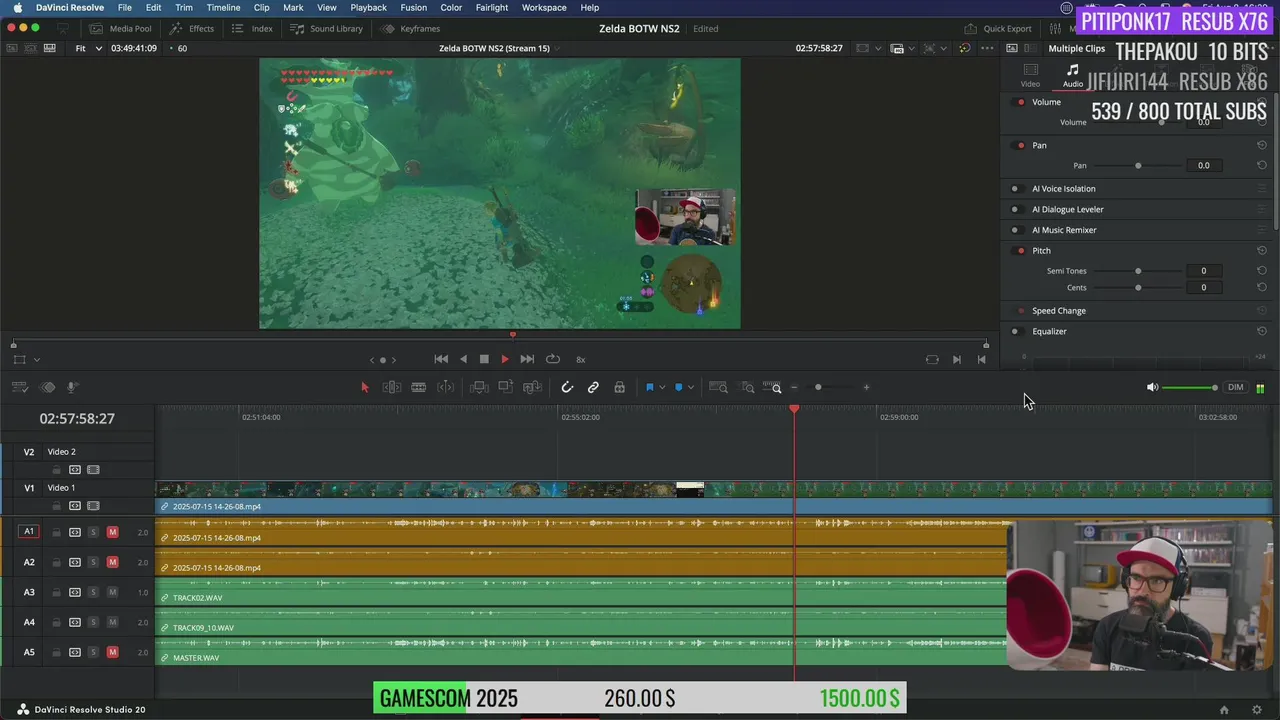Add a blue Flag to clip

tap(649, 387)
